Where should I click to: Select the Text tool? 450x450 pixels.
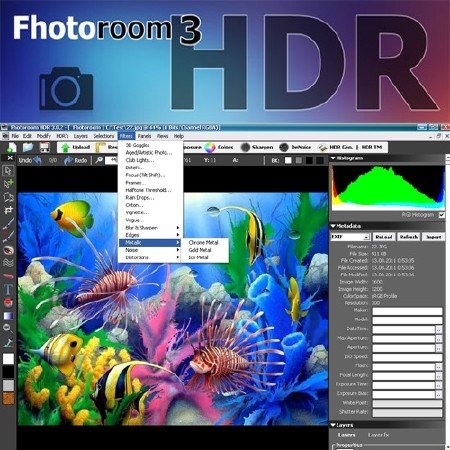tap(8, 289)
